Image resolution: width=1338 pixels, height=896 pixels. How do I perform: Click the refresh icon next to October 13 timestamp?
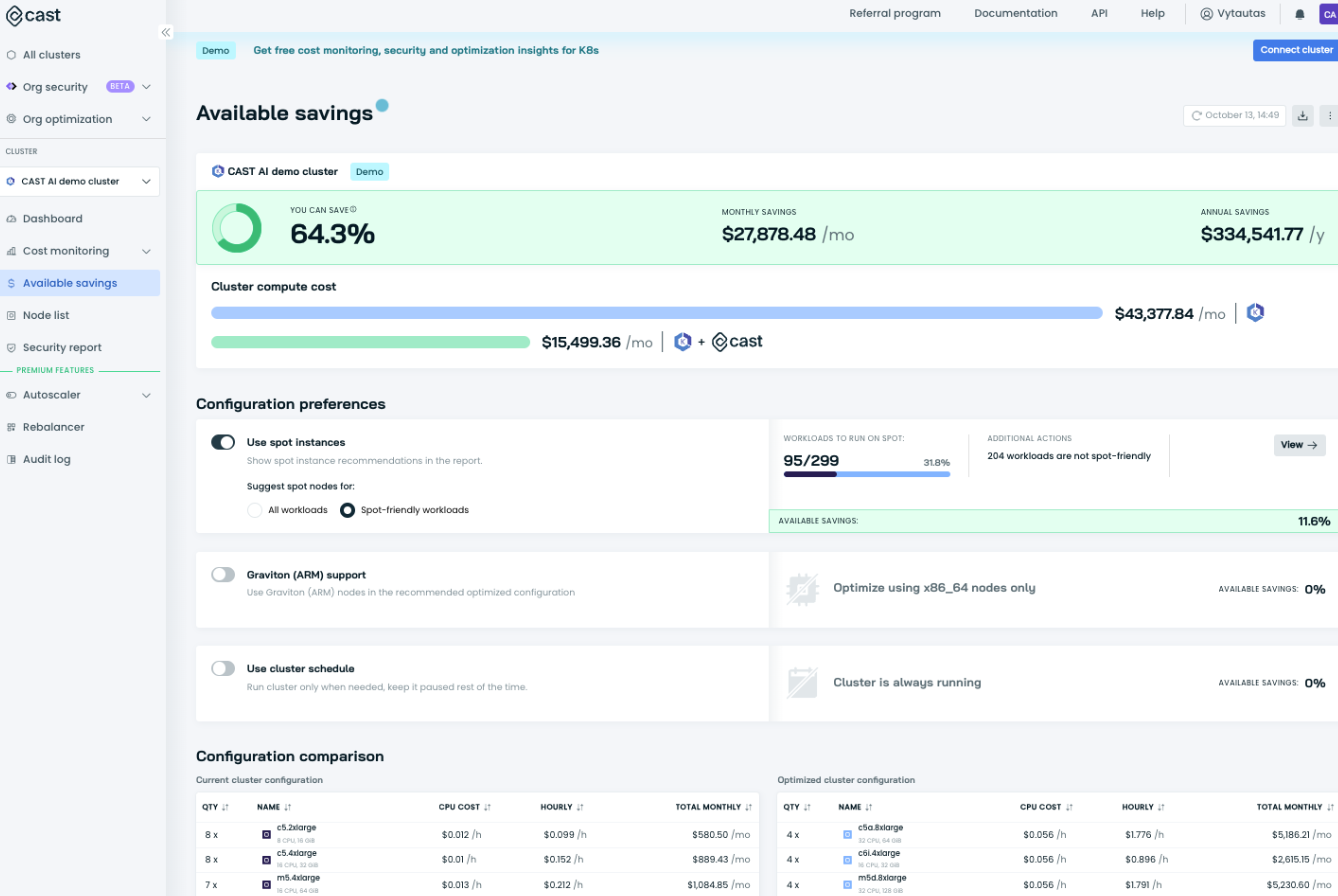point(1198,115)
